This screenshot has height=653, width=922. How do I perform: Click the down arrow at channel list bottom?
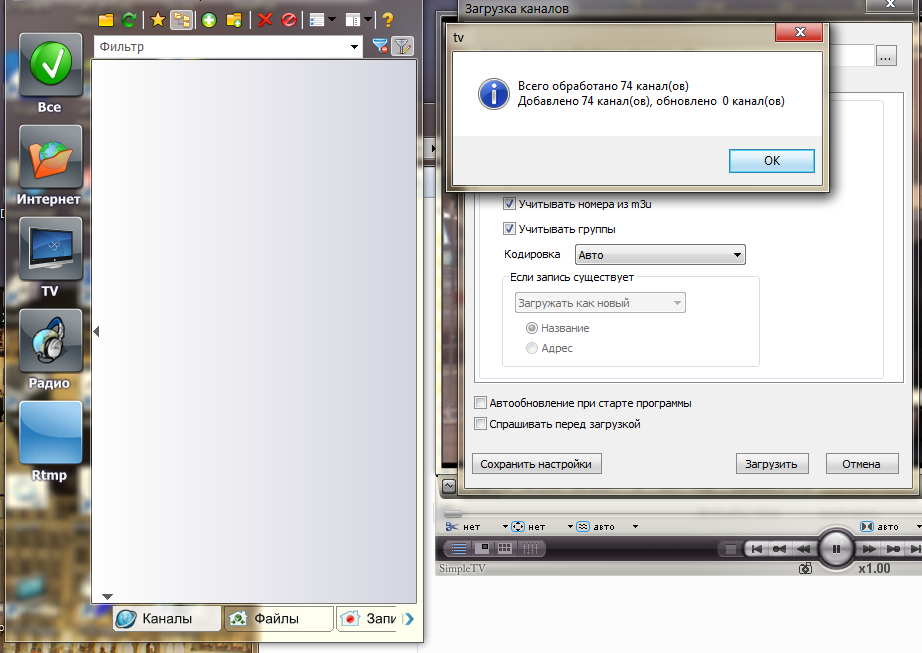click(107, 597)
